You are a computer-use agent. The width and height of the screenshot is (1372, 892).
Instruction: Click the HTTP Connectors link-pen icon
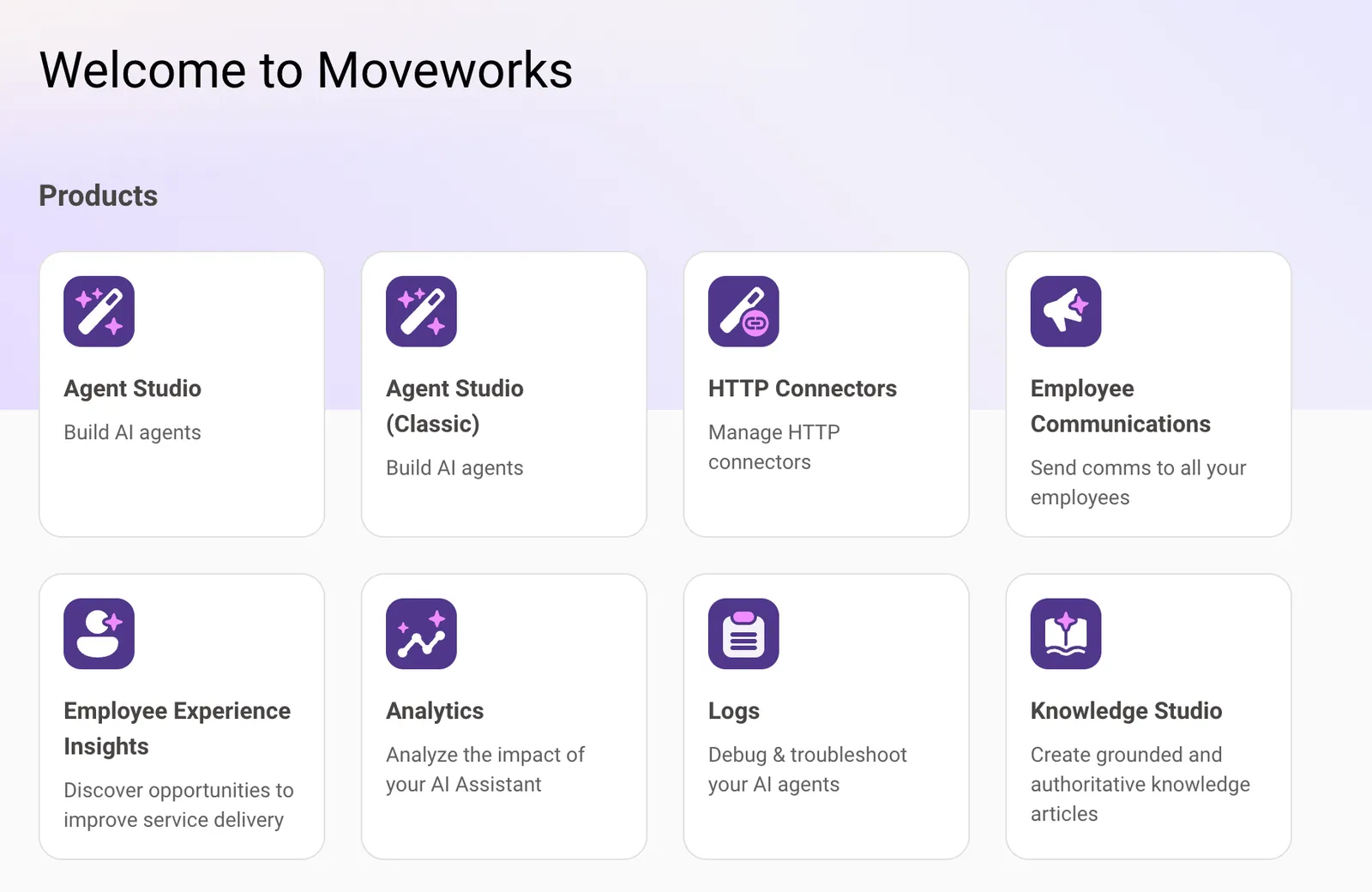(x=743, y=311)
